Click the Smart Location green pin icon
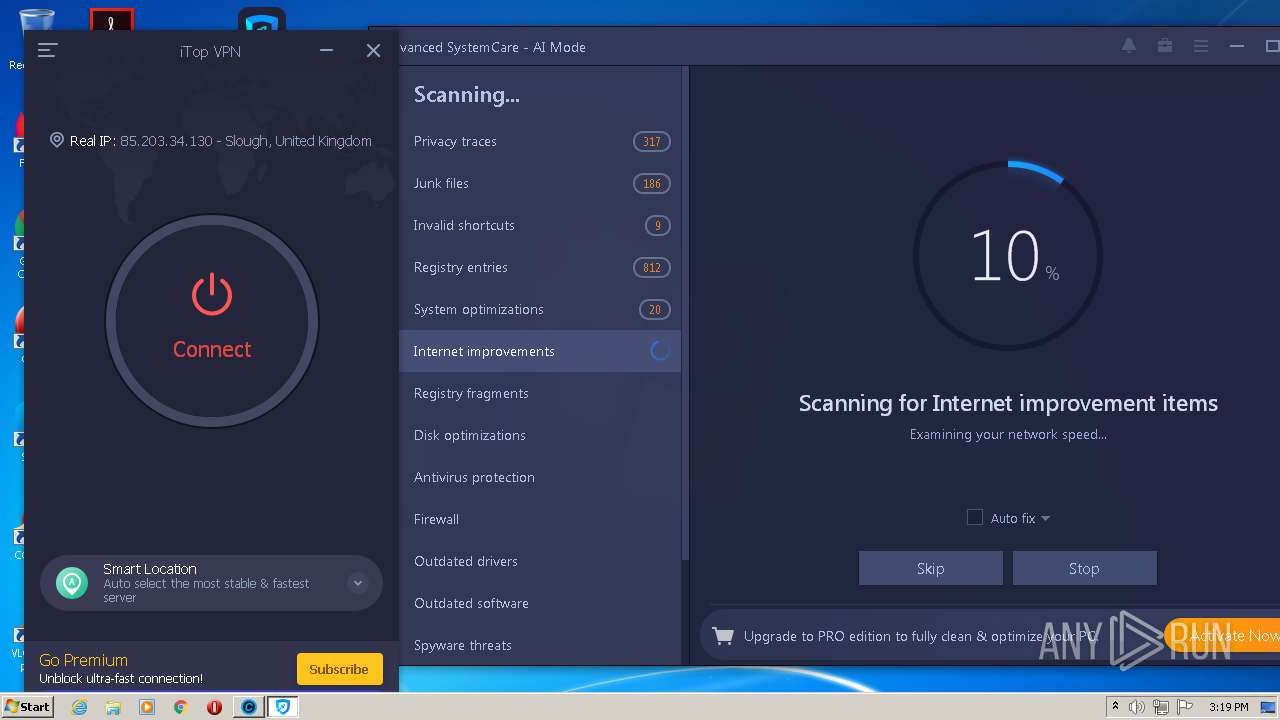The width and height of the screenshot is (1280, 720). [72, 583]
